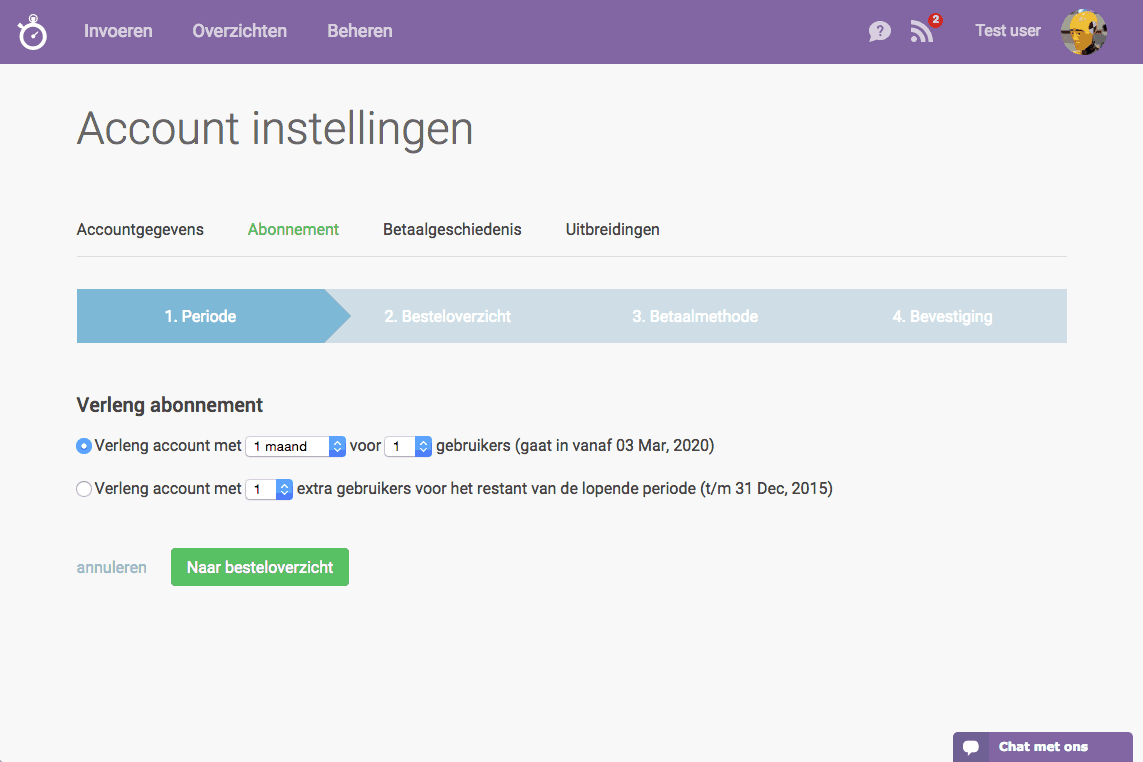Click the stopwatch logo icon
Viewport: 1143px width, 762px height.
click(32, 32)
